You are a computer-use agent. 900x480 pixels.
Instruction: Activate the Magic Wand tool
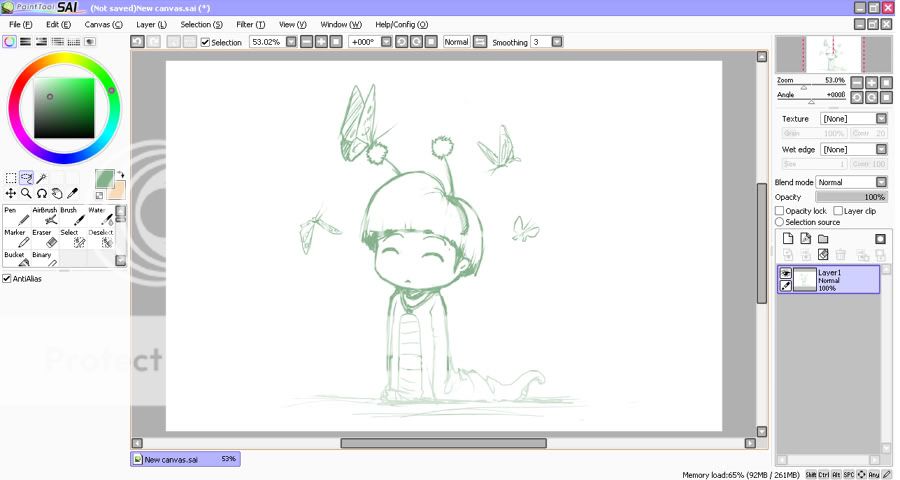42,178
